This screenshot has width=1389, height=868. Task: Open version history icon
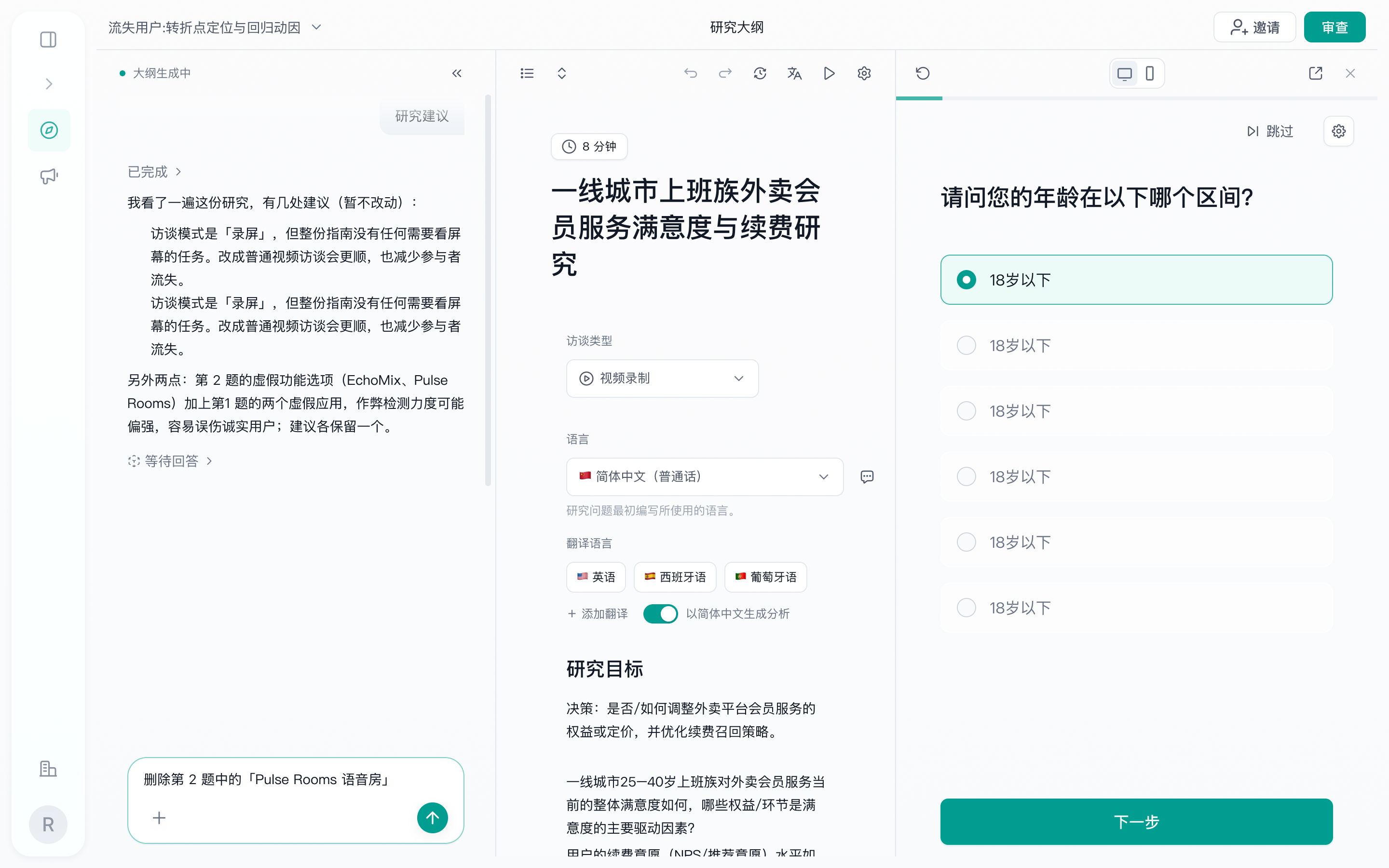point(760,73)
